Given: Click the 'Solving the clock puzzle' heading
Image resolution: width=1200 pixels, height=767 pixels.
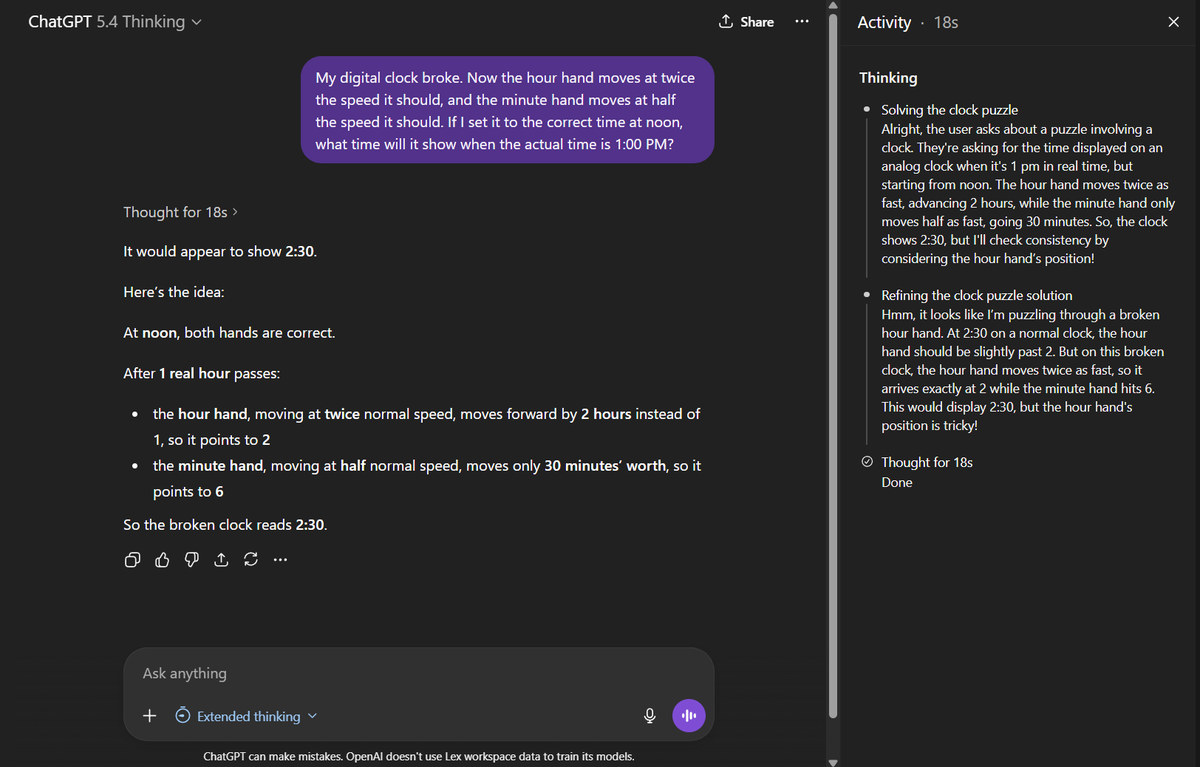Looking at the screenshot, I should [950, 109].
